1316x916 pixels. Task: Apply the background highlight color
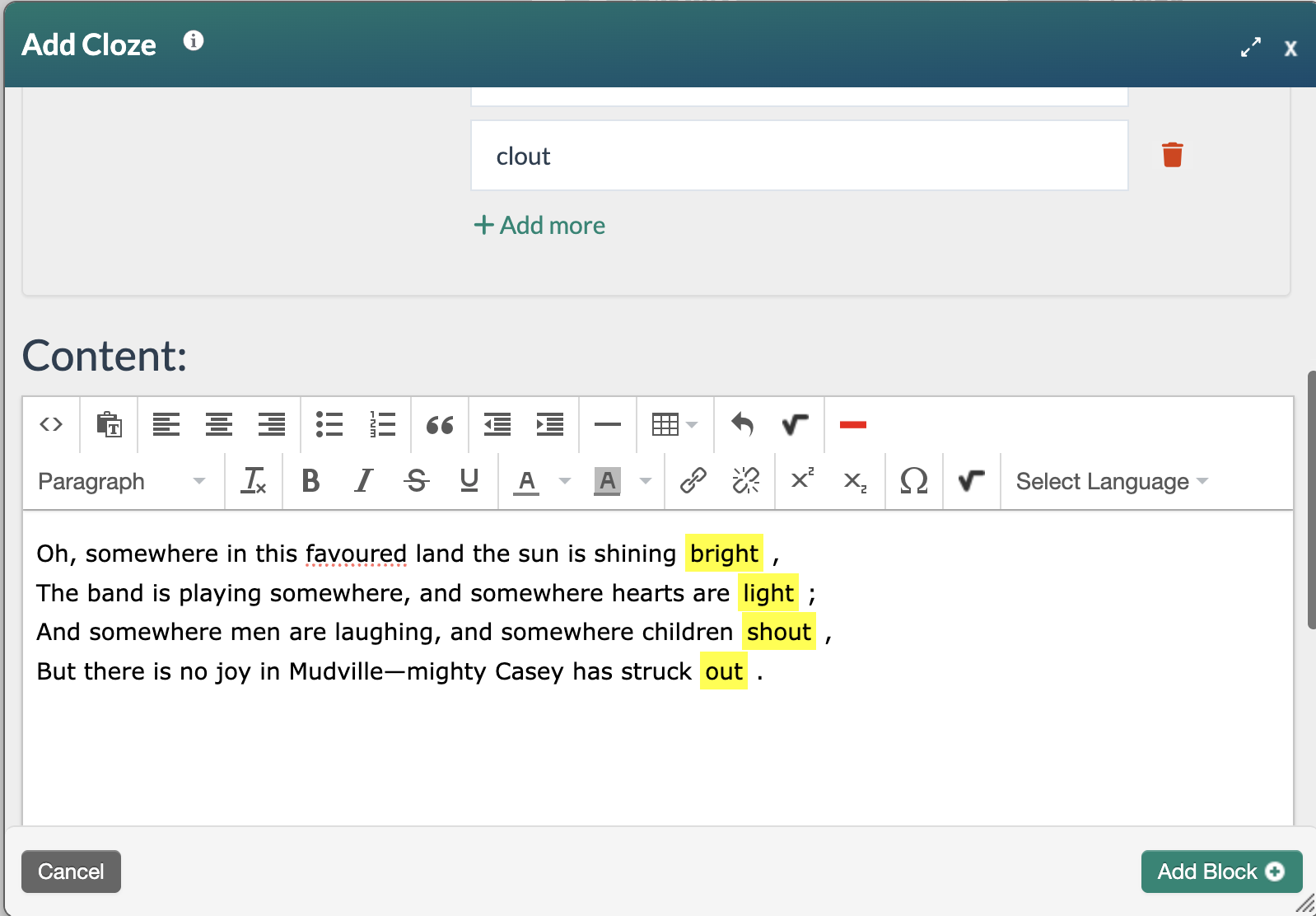(x=607, y=480)
